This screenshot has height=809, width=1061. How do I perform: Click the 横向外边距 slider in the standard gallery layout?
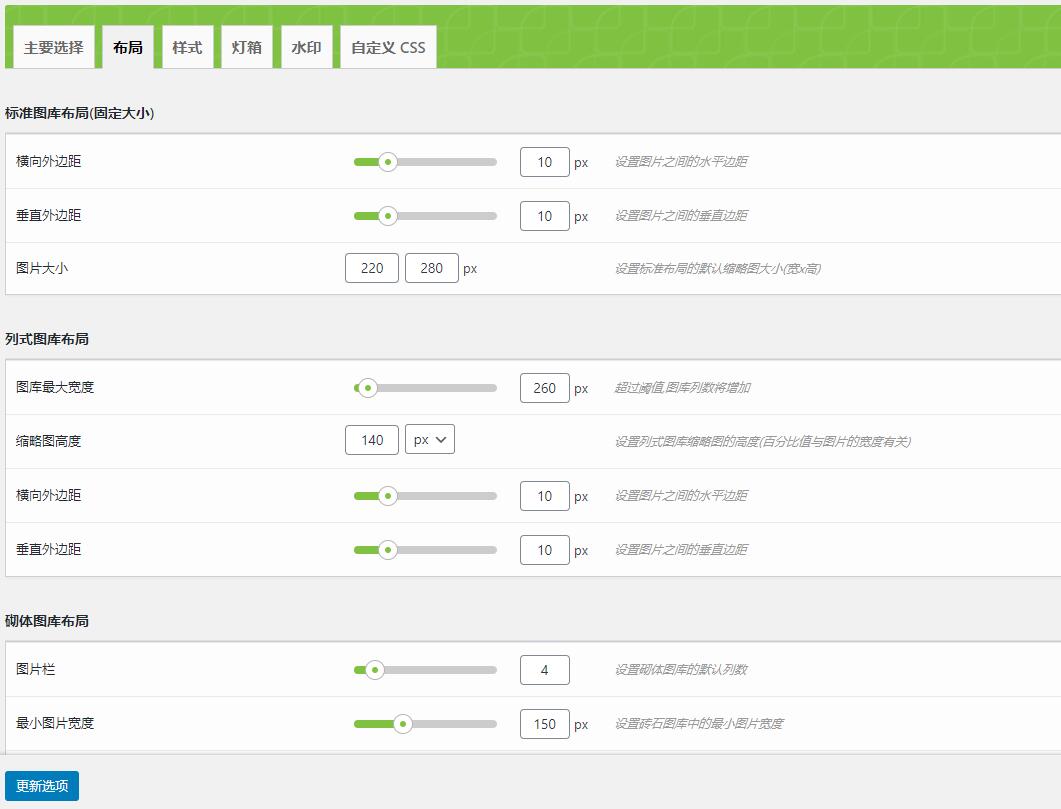point(425,162)
